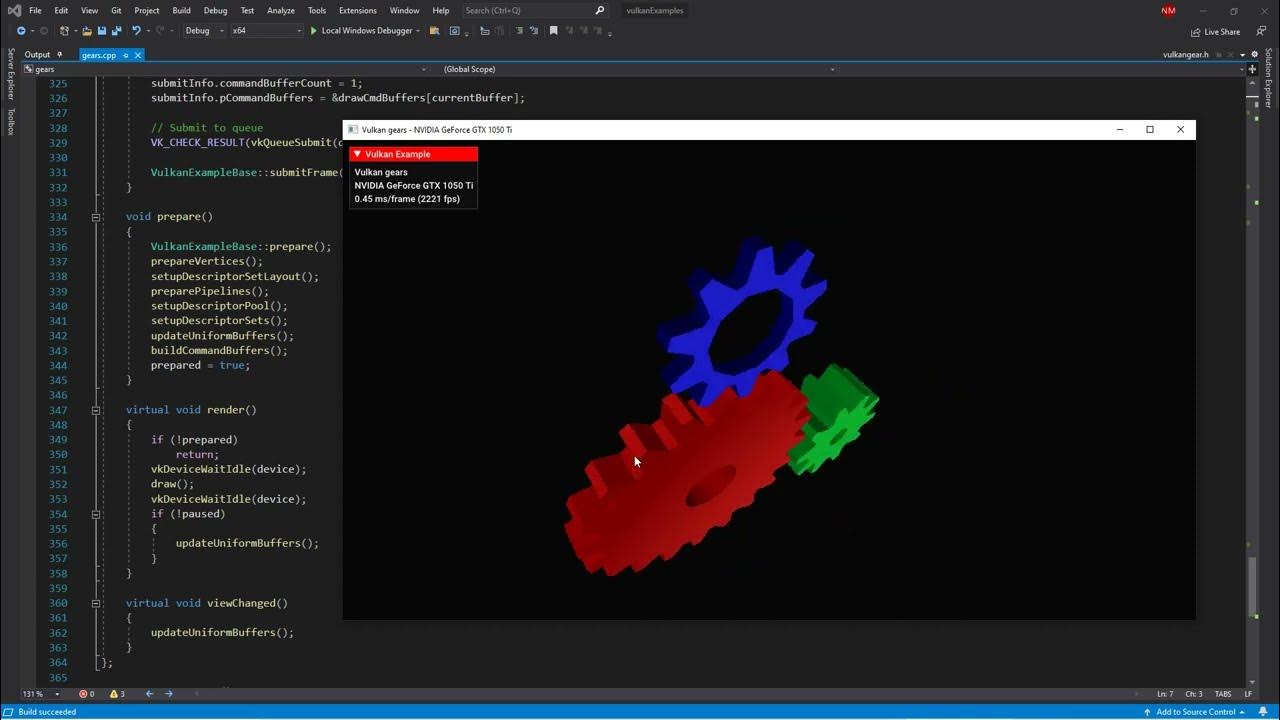Click the Search box in the title bar
Image resolution: width=1280 pixels, height=720 pixels.
point(530,10)
